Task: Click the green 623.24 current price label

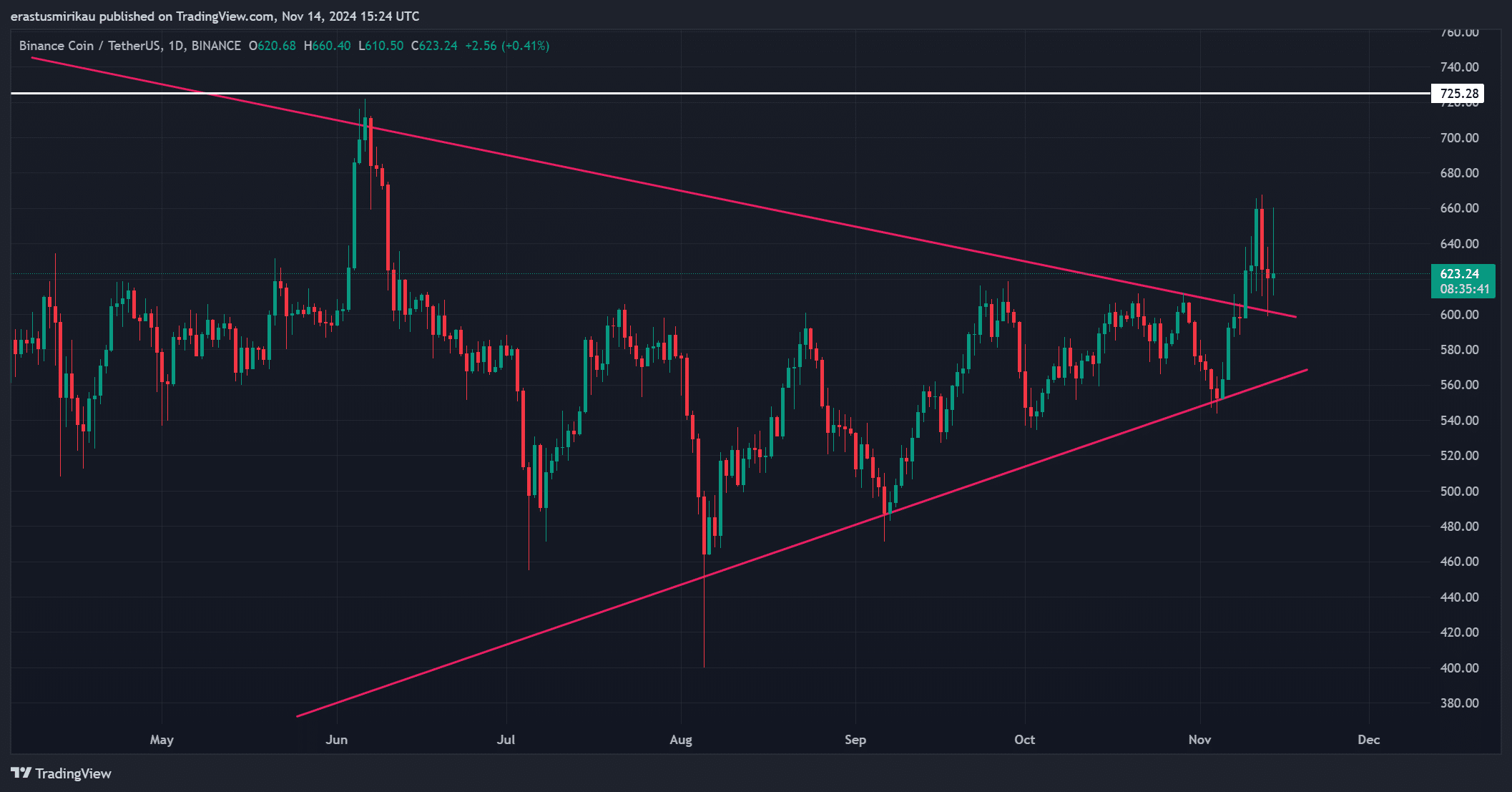Action: pos(1459,274)
